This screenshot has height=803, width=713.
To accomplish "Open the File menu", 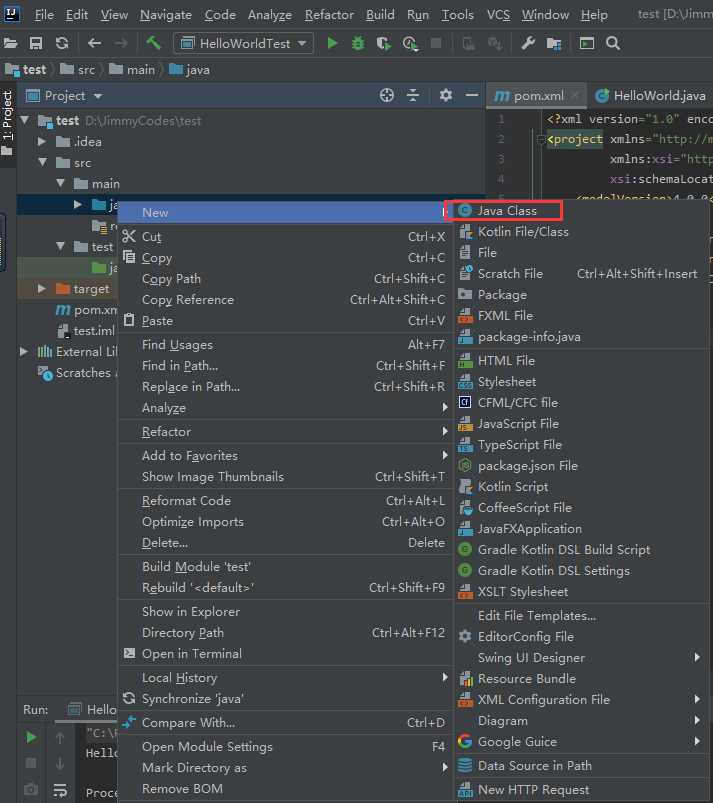I will pos(44,15).
